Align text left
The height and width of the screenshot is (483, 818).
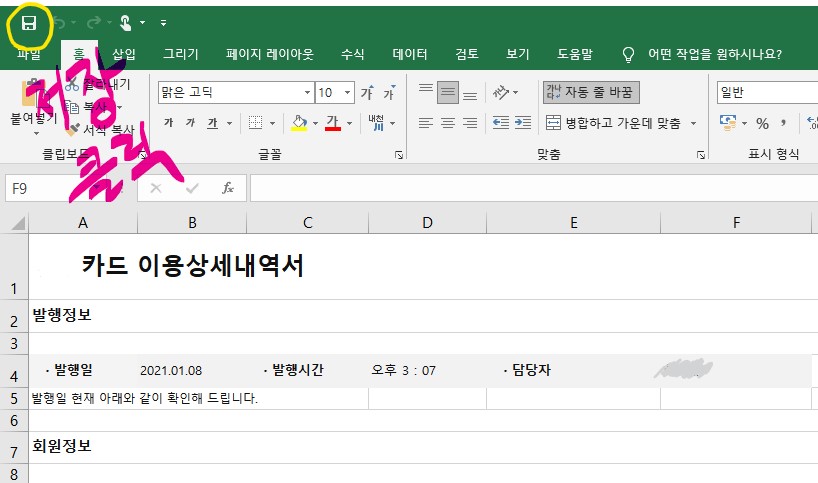coord(426,123)
